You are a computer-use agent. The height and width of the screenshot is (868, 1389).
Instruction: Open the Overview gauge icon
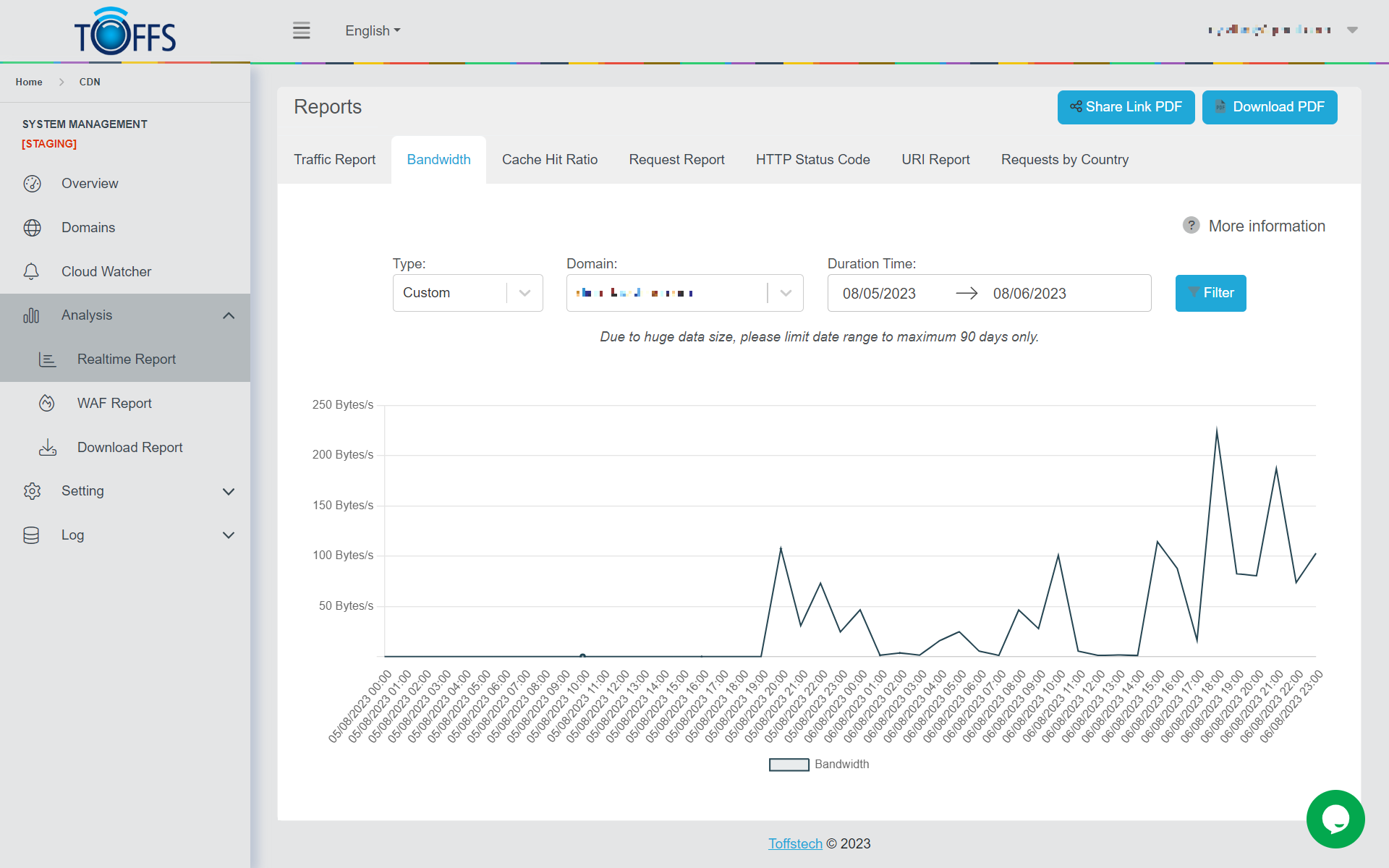[x=32, y=184]
